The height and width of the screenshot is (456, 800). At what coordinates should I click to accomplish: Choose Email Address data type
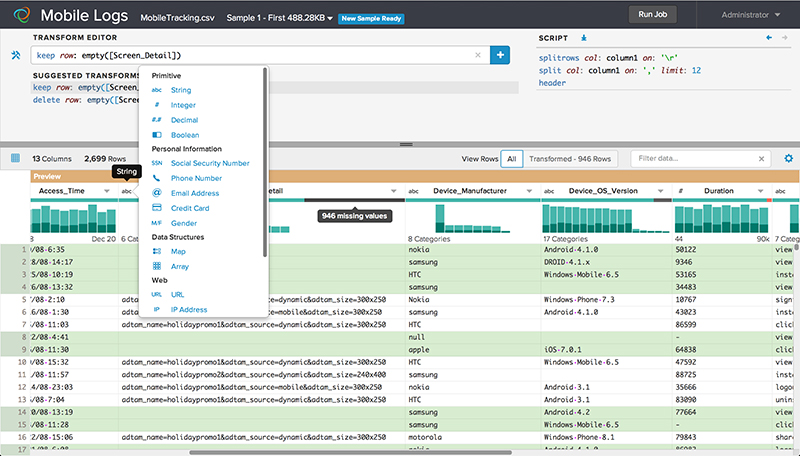(195, 193)
